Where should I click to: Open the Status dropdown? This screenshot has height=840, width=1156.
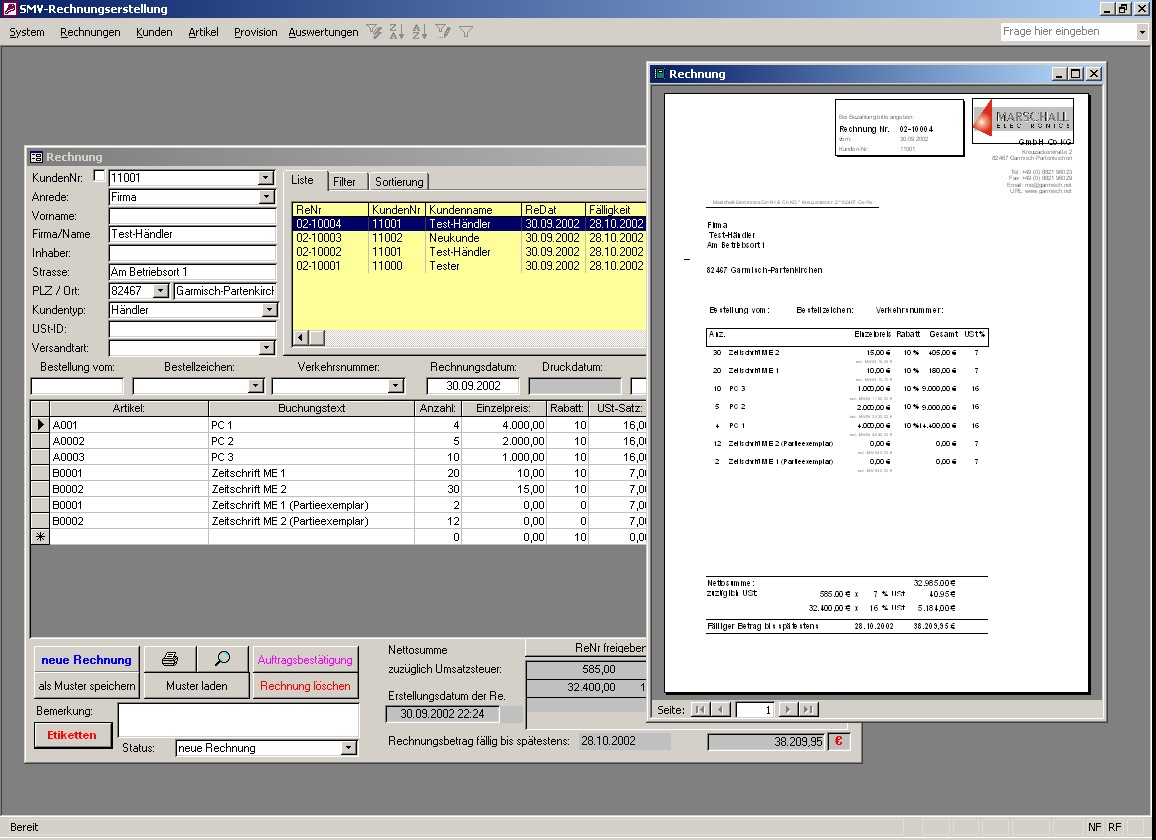coord(349,749)
